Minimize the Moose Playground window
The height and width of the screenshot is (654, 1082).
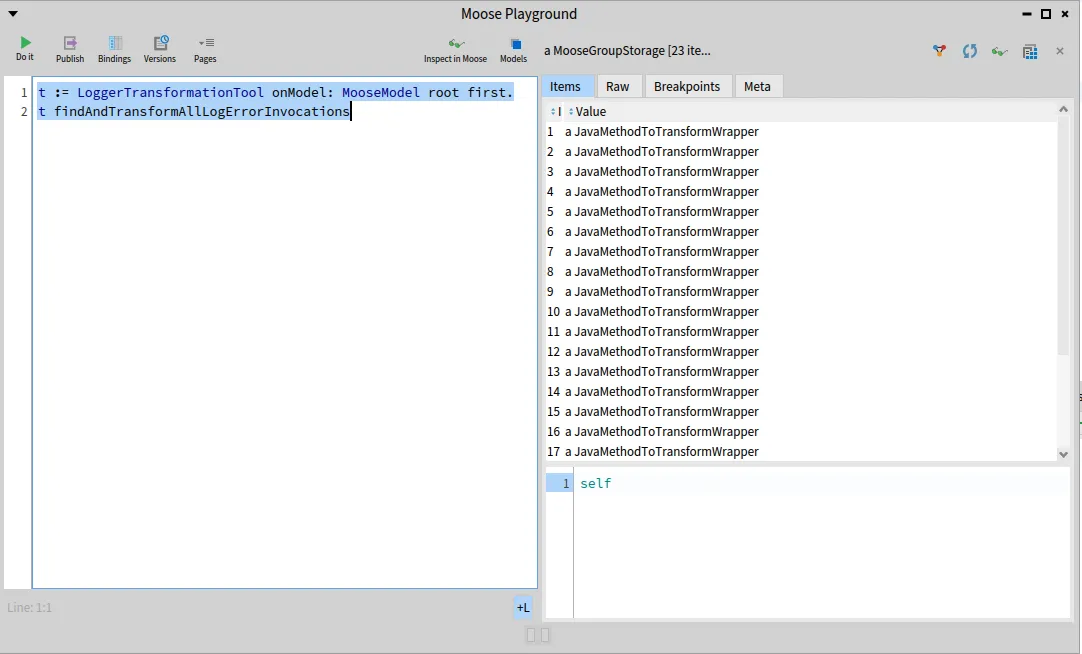click(1027, 14)
